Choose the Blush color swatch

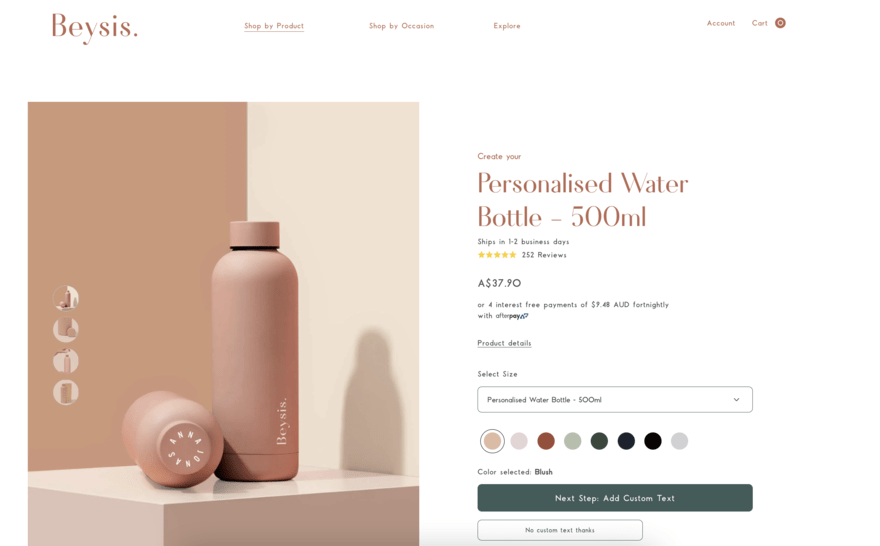(x=492, y=441)
